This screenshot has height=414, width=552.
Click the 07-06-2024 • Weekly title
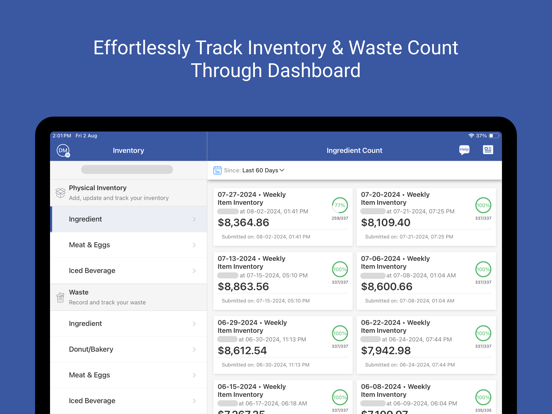click(x=395, y=259)
